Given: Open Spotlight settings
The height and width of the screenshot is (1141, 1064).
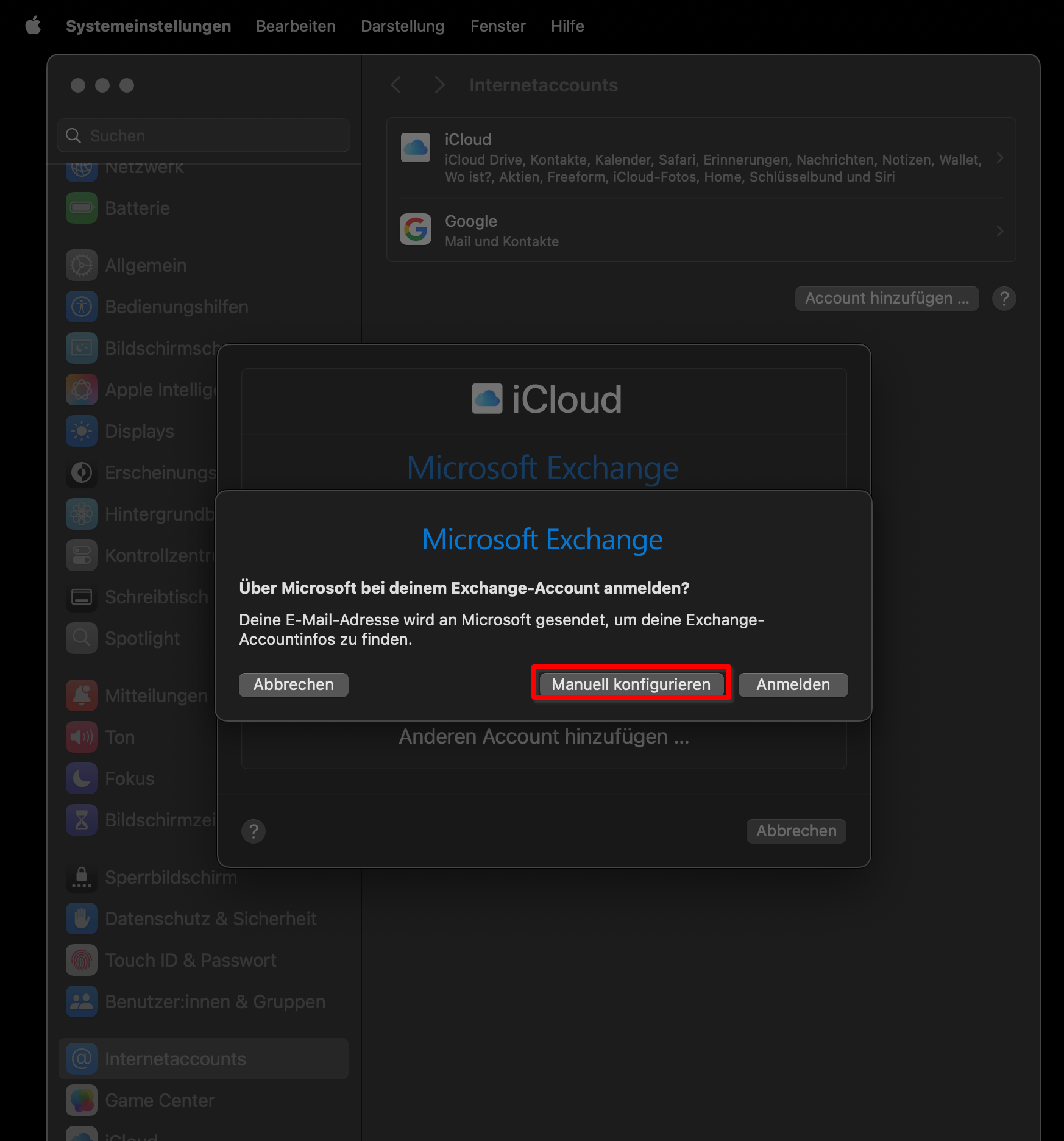Looking at the screenshot, I should click(x=139, y=638).
